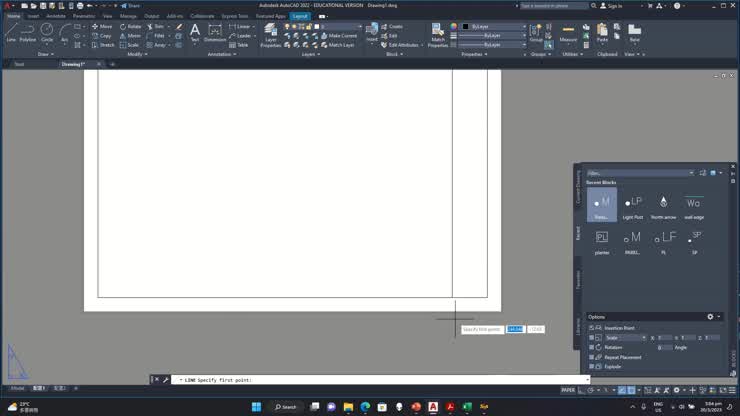Screen dimensions: 740x416
Task: Click the Undo arrow in quick access toolbar
Action: 89,6
